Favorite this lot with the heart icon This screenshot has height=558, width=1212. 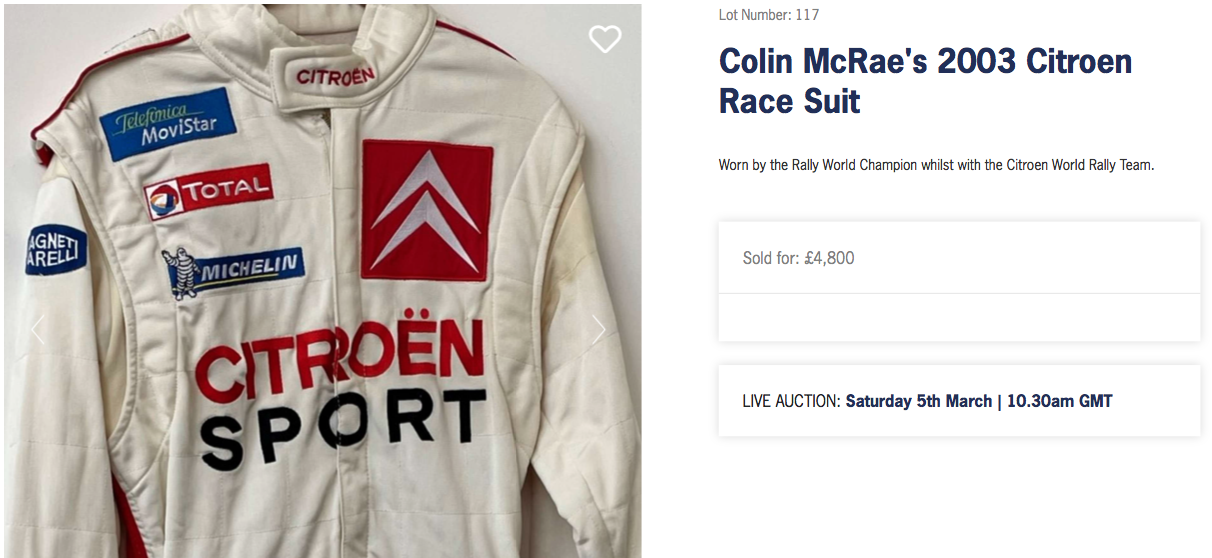click(604, 39)
